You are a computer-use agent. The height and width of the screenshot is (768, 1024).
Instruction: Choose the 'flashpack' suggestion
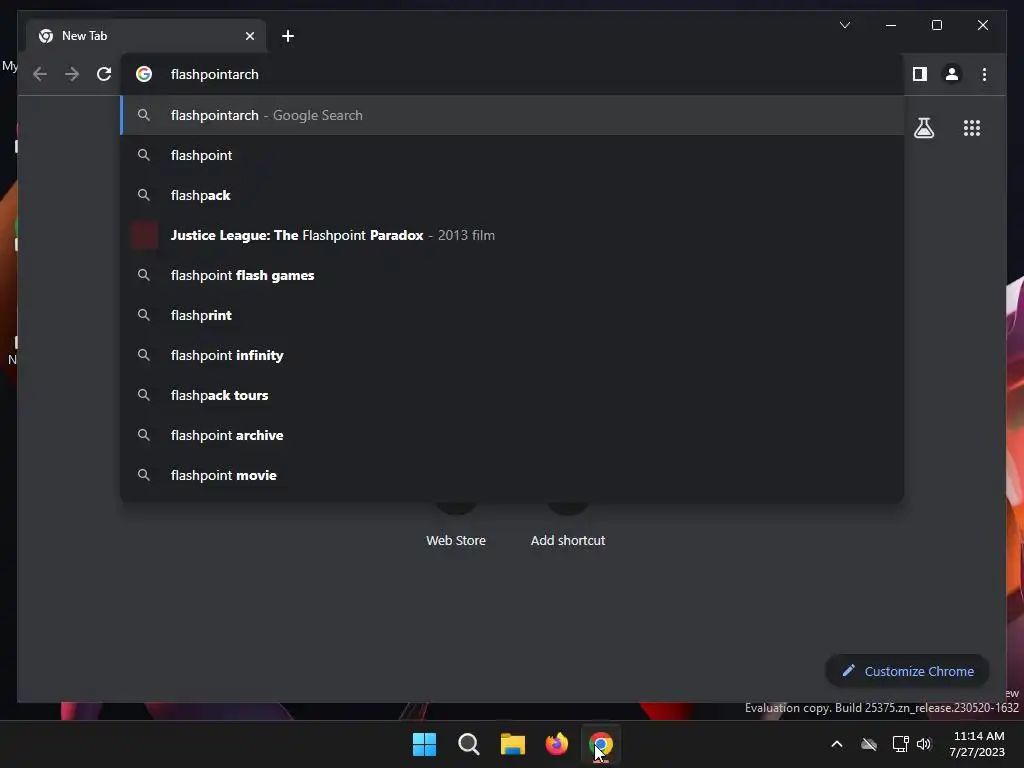512,195
